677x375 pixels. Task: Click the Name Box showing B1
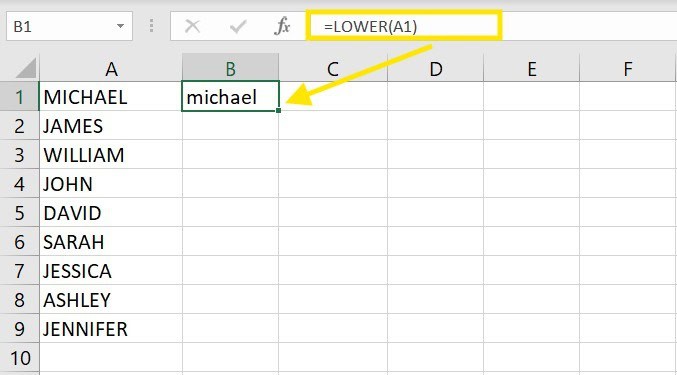point(69,26)
